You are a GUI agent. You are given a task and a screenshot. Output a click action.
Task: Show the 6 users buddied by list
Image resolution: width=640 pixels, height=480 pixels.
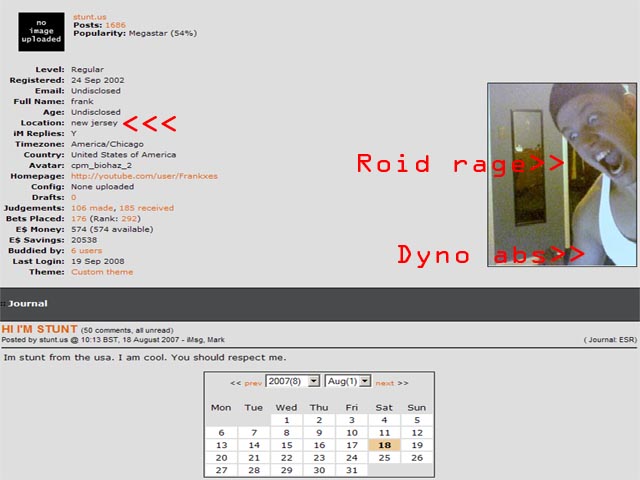(x=86, y=250)
